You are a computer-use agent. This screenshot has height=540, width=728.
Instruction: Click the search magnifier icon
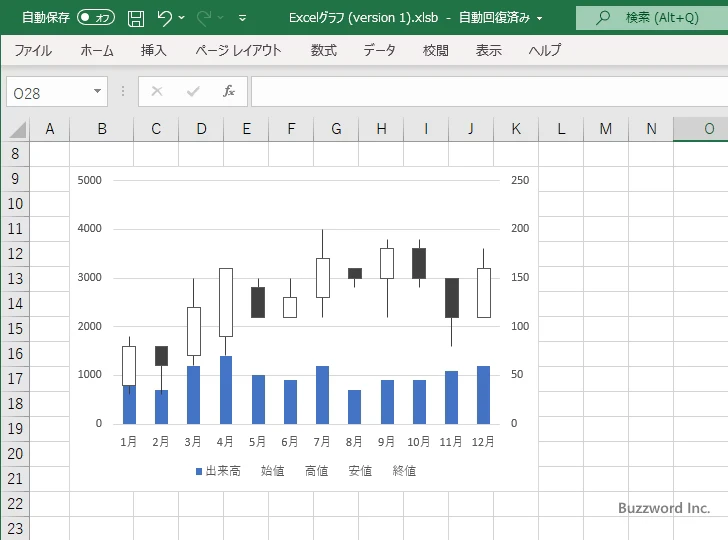(603, 18)
